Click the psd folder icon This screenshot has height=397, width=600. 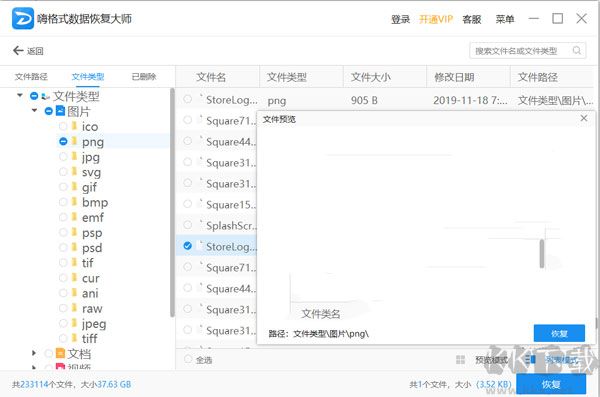pos(75,247)
